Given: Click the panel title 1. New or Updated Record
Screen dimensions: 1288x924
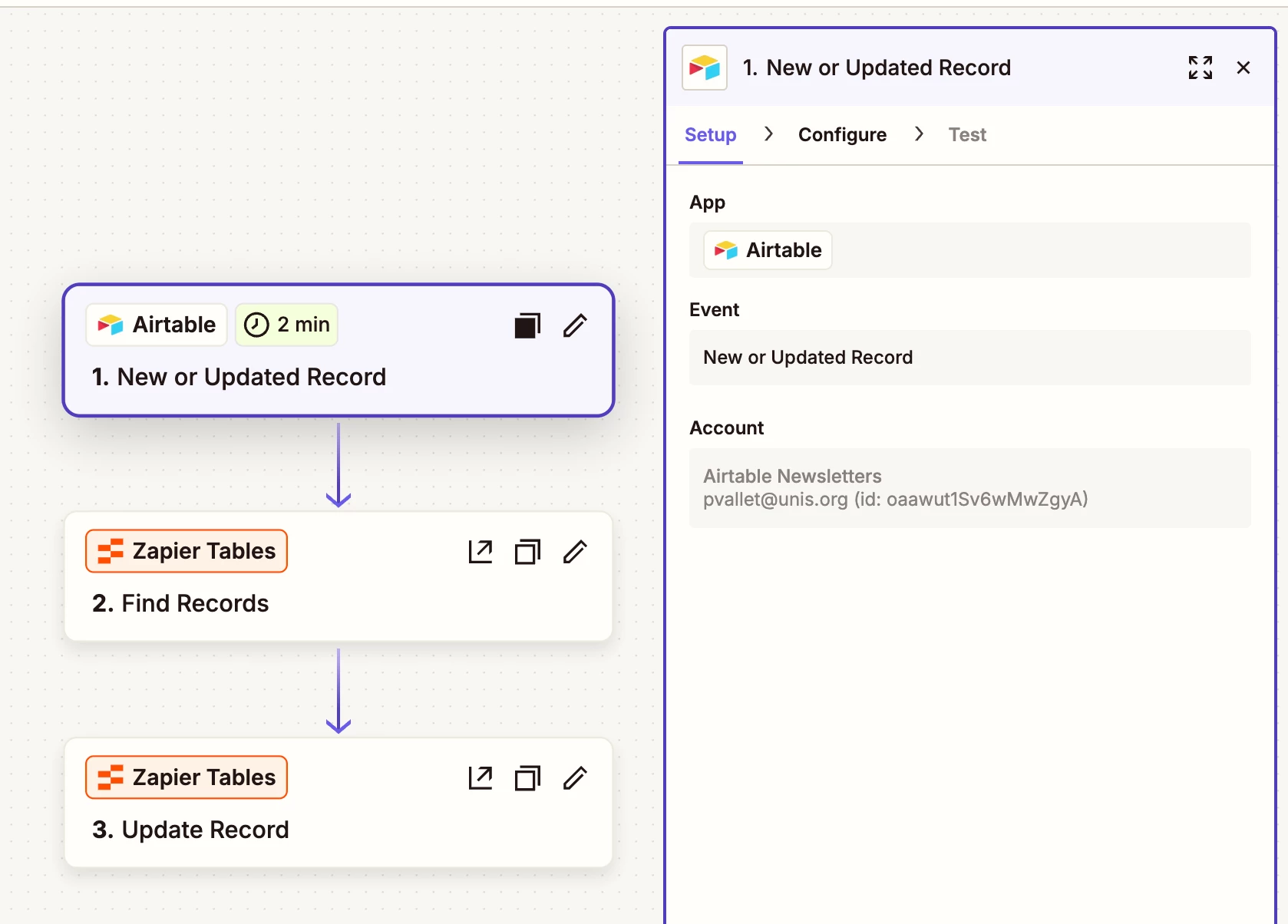Looking at the screenshot, I should tap(877, 68).
